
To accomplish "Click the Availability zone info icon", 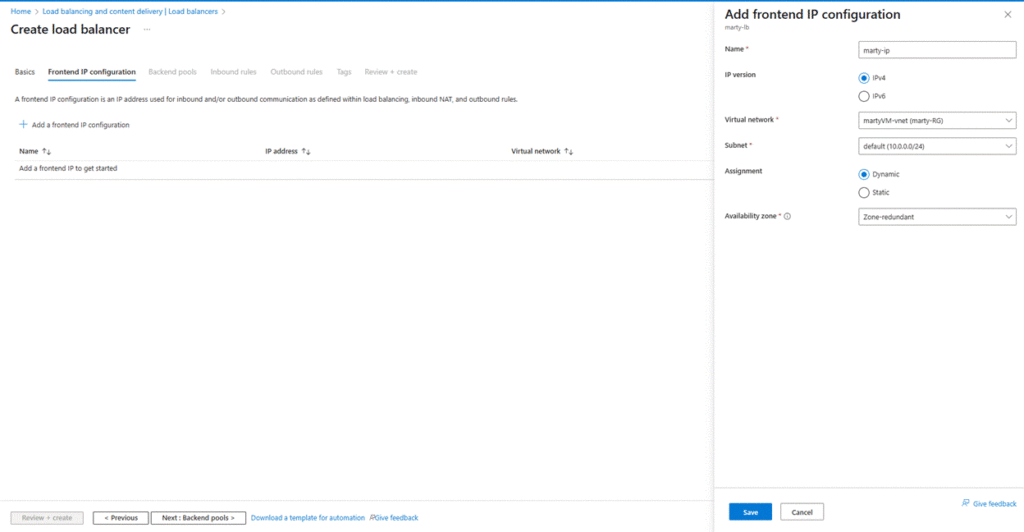I will point(788,216).
